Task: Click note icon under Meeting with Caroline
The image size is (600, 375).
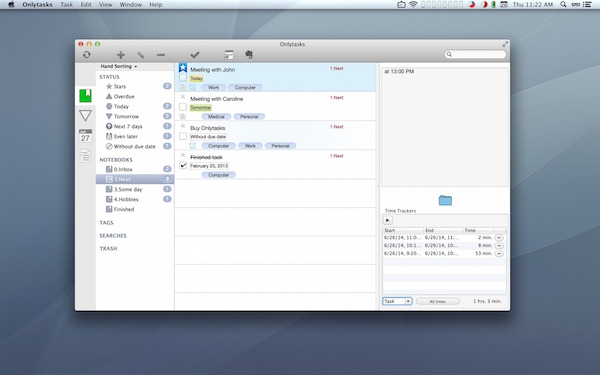Action: (183, 116)
